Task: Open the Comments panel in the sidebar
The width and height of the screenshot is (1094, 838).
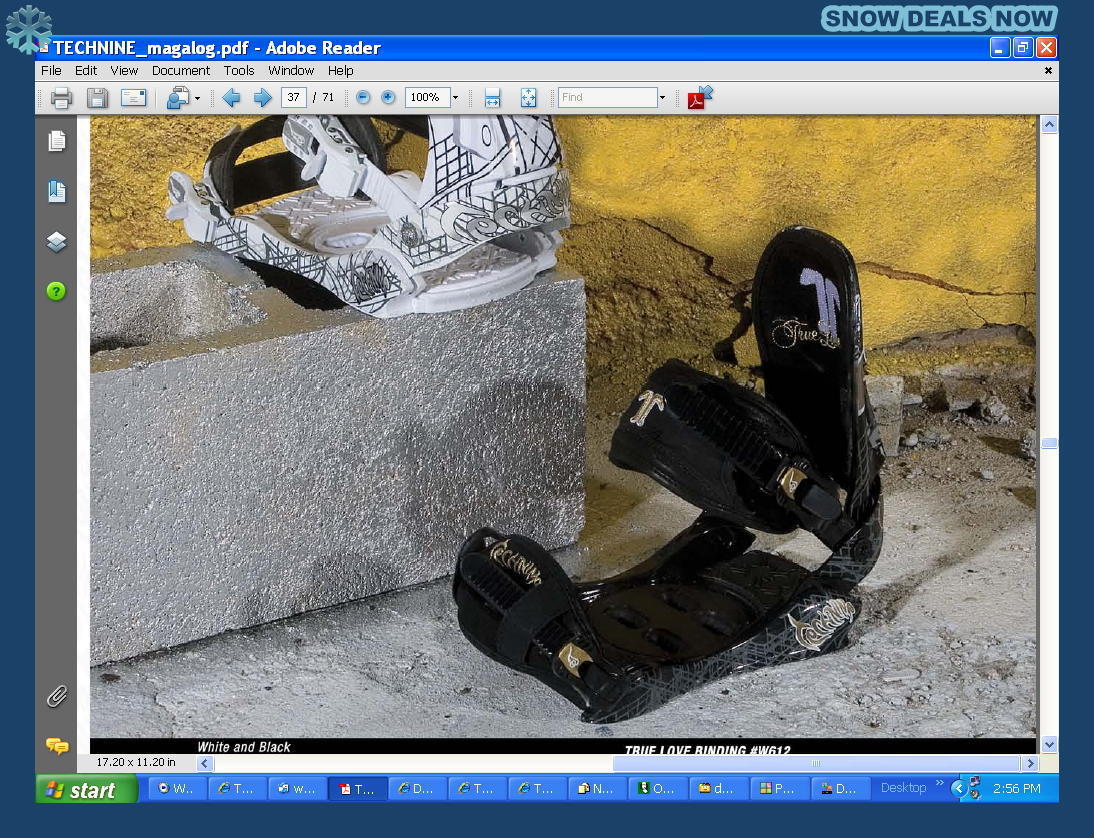Action: pyautogui.click(x=57, y=746)
